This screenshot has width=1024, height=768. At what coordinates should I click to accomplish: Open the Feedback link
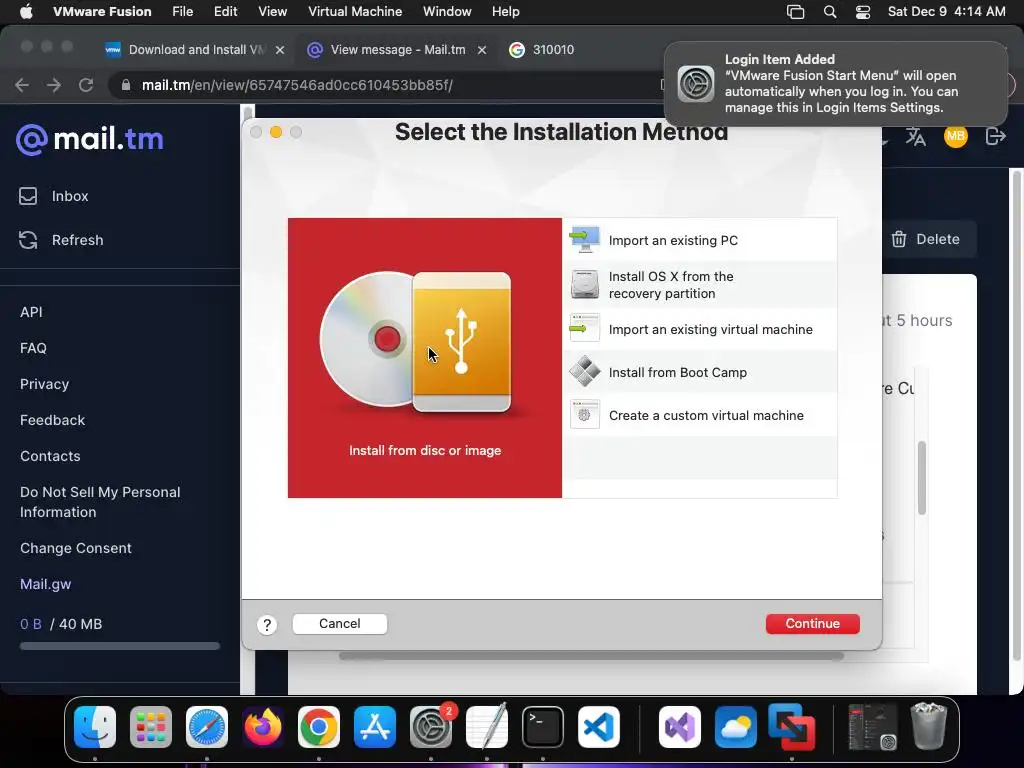tap(52, 420)
